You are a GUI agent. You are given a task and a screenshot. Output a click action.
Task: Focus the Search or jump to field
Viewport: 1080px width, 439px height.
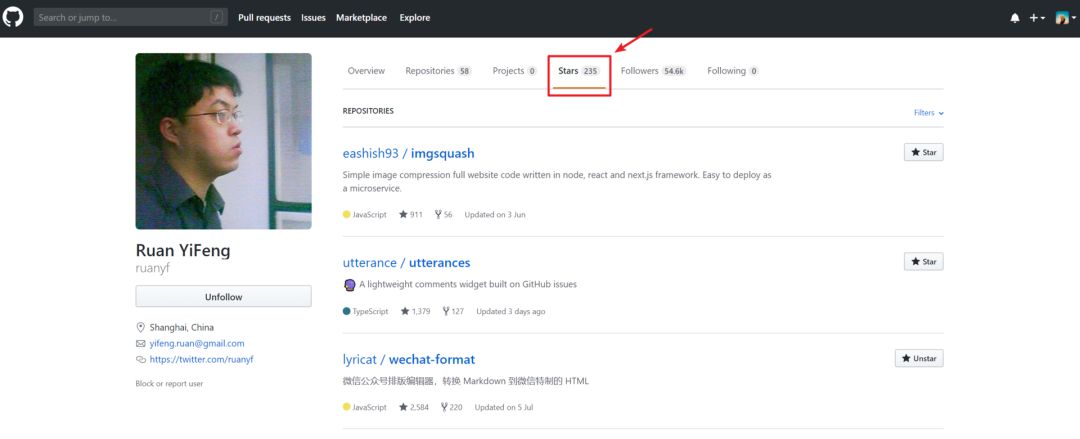point(130,17)
